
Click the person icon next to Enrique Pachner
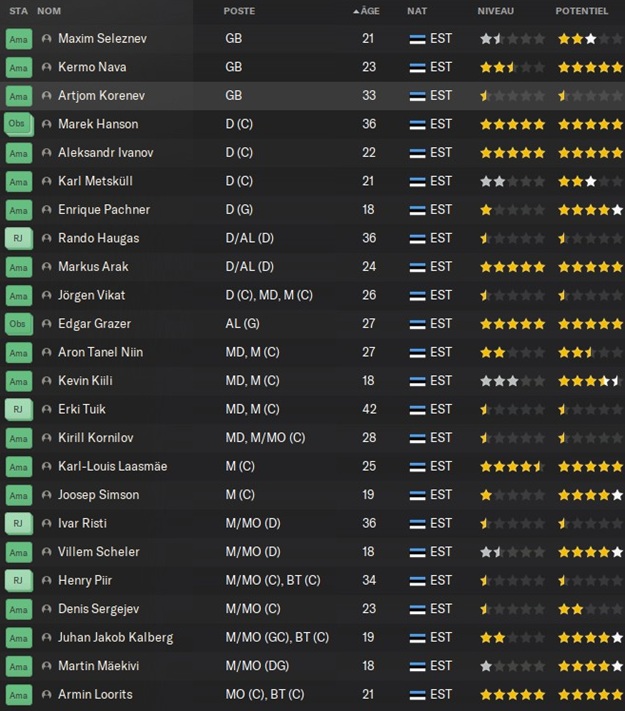(46, 210)
